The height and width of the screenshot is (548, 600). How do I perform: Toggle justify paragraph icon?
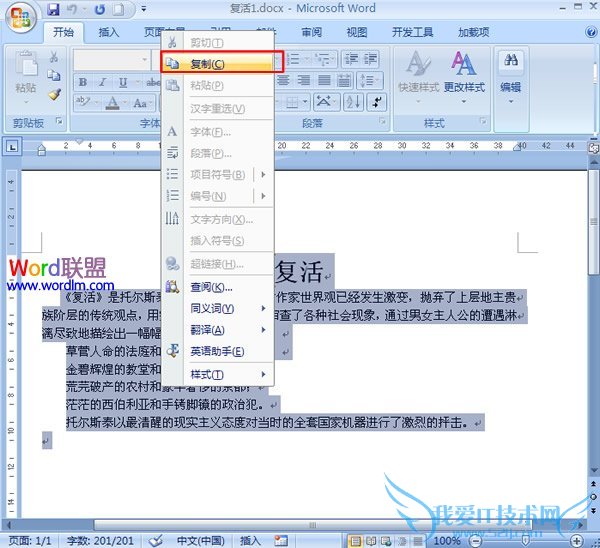324,81
